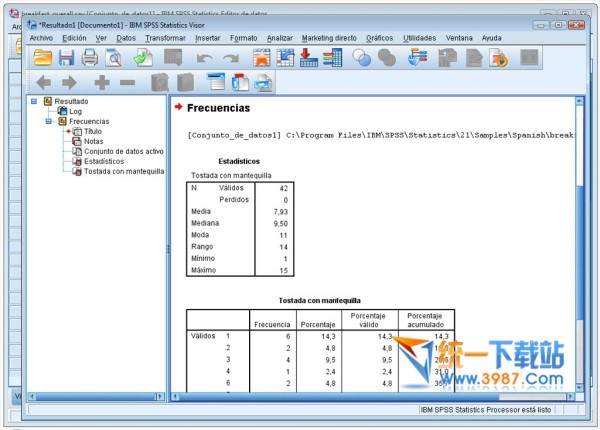The image size is (600, 430).
Task: Open the Ayuda menu
Action: pyautogui.click(x=491, y=38)
